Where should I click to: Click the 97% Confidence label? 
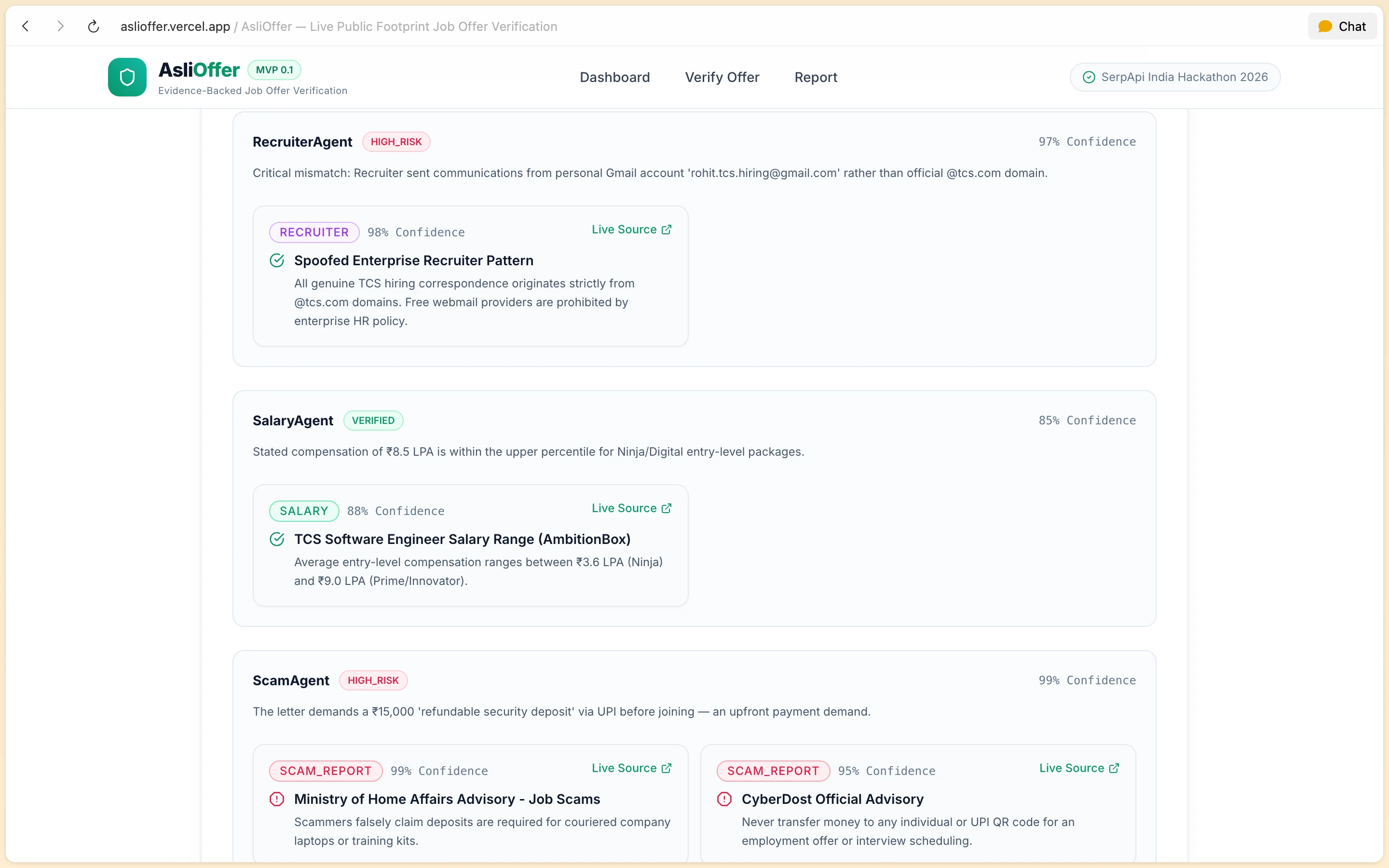1087,142
